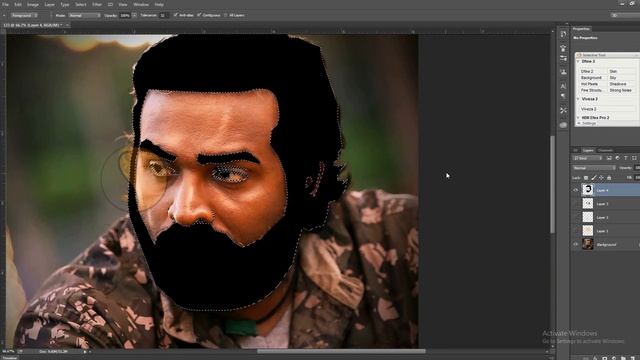Open the Character panel 'A' icon in the dock
This screenshot has height=360, width=640.
point(563,86)
